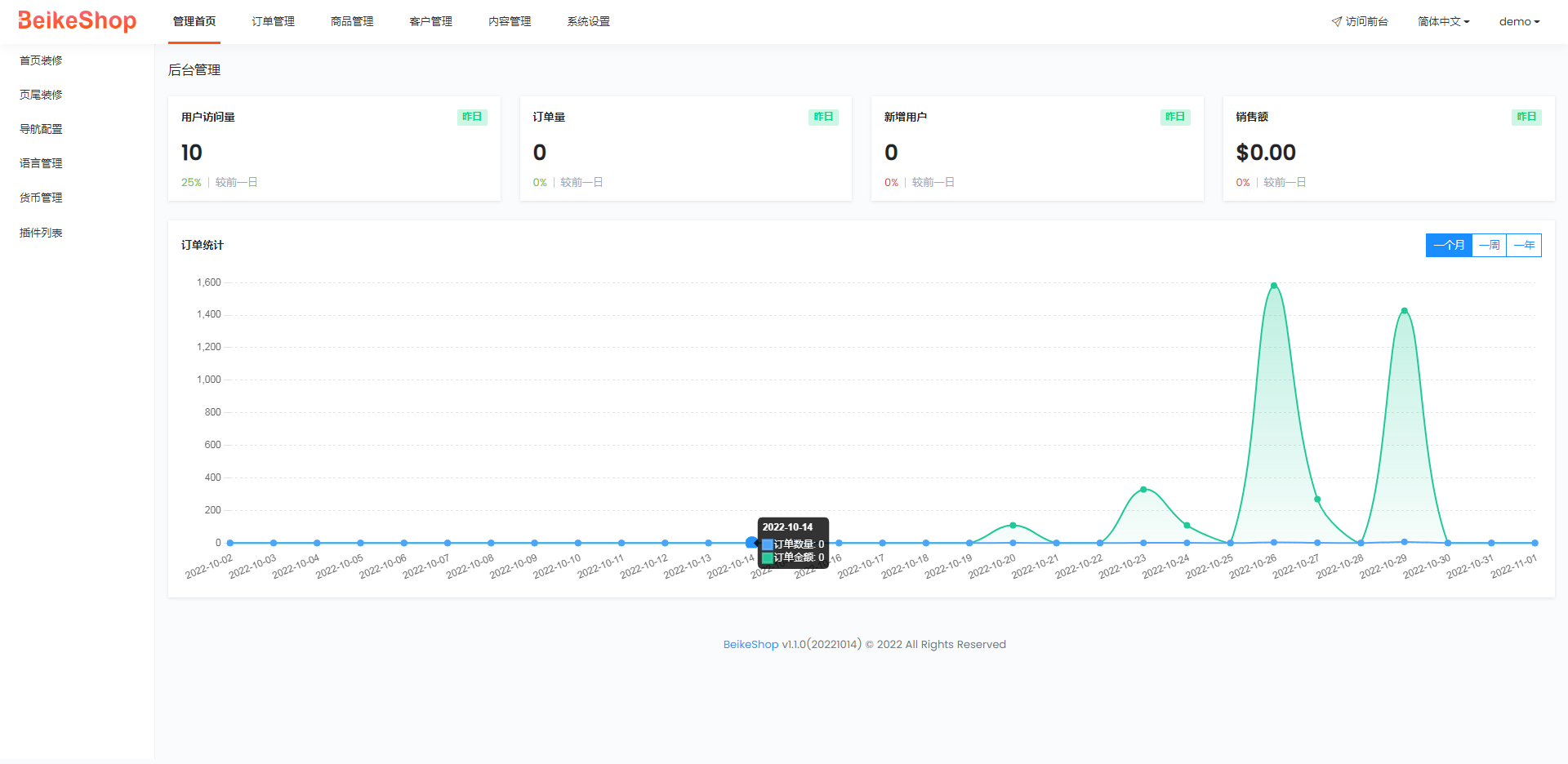Click the blue data point at 2022-11-01
The image size is (1568, 764).
1535,543
